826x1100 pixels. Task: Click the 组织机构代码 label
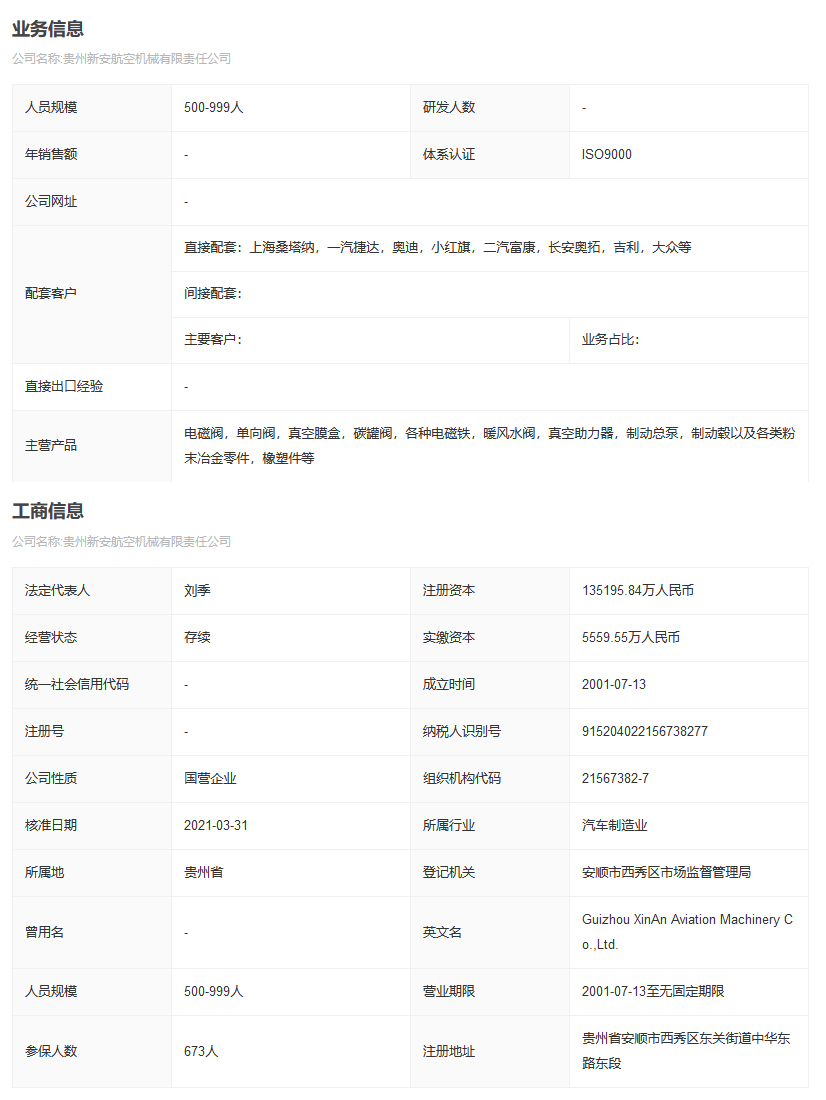coord(461,779)
